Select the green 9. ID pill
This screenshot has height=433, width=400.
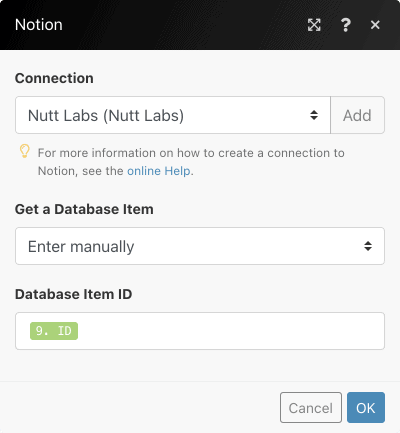54,331
